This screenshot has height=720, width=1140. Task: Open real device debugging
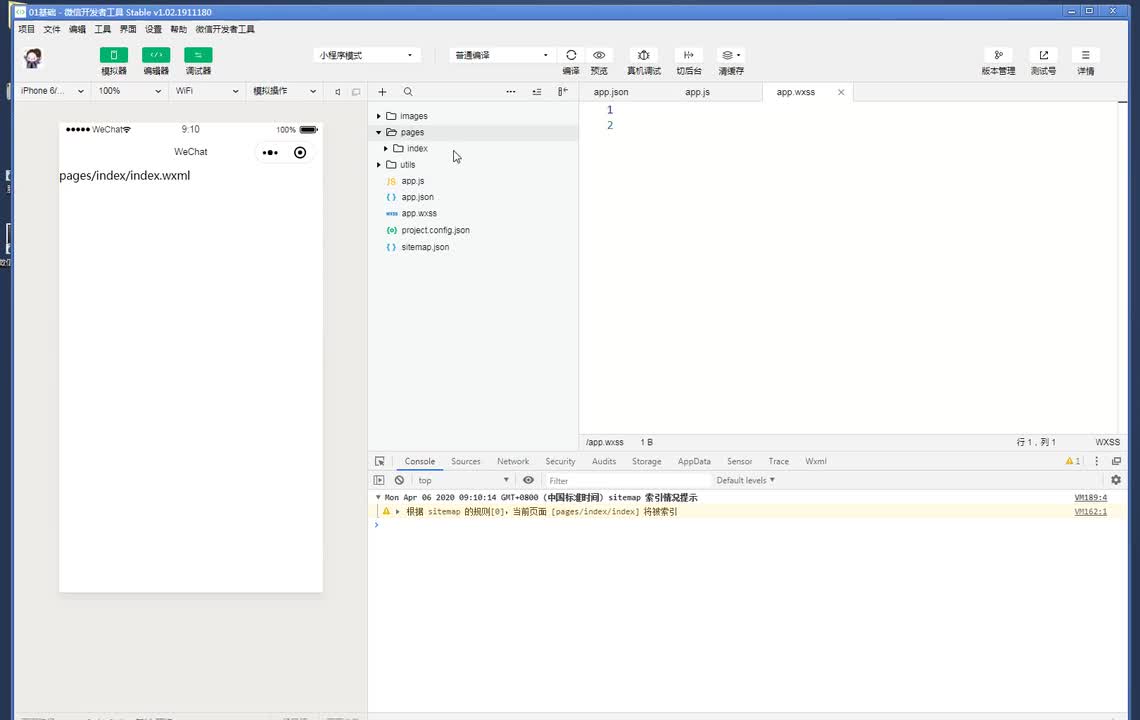pyautogui.click(x=643, y=55)
